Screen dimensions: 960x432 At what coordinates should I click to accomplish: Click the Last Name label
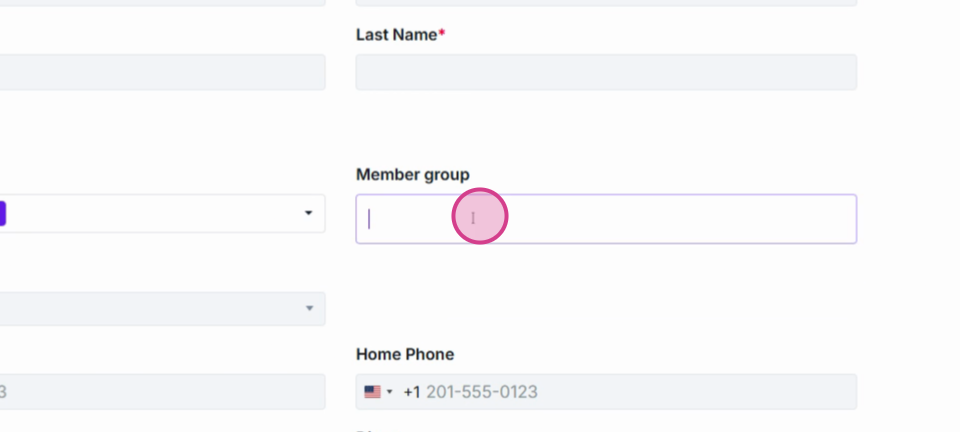point(397,35)
